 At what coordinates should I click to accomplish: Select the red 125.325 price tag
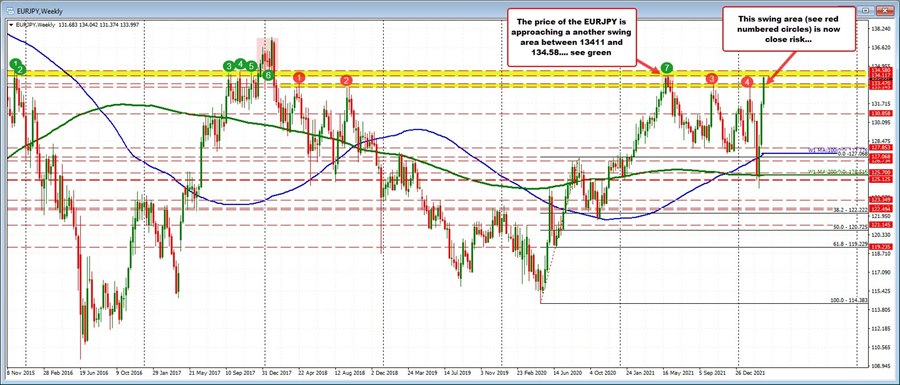pos(880,179)
